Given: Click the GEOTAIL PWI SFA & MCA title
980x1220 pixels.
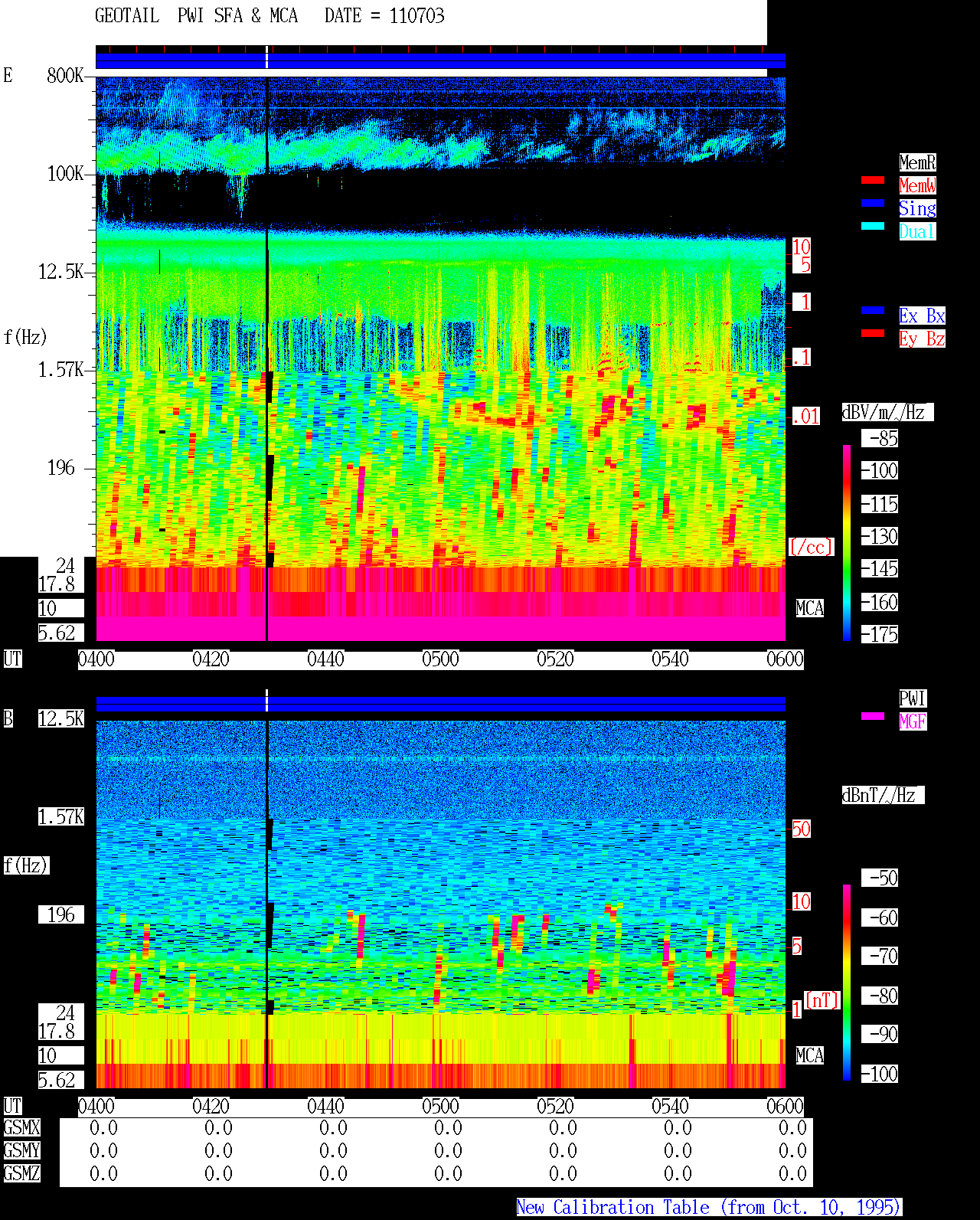Looking at the screenshot, I should [x=196, y=16].
